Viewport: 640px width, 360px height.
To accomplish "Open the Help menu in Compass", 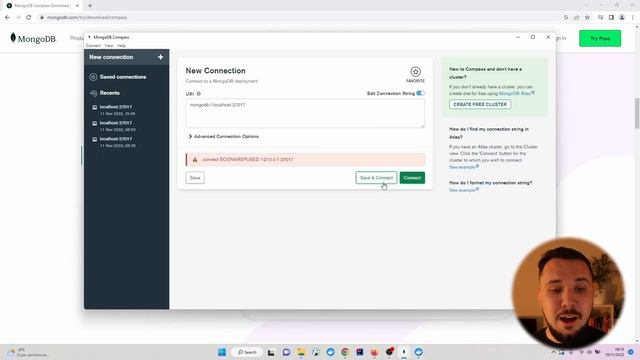I will tap(121, 46).
